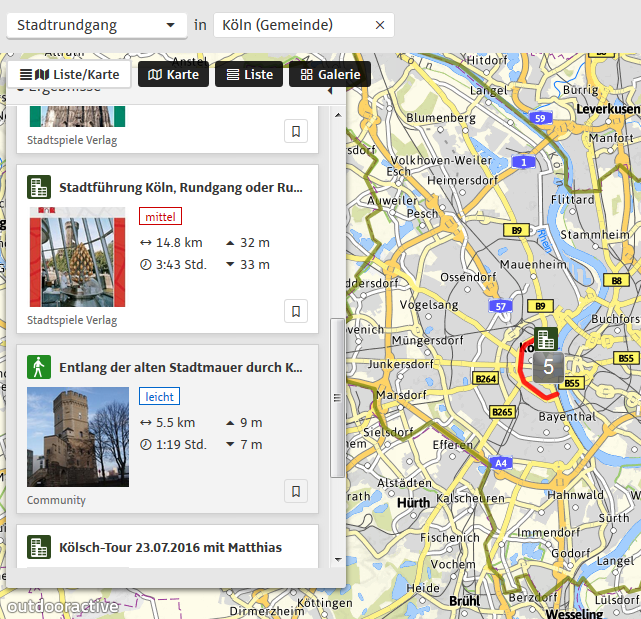Click Bayenthal label on the map

click(567, 417)
